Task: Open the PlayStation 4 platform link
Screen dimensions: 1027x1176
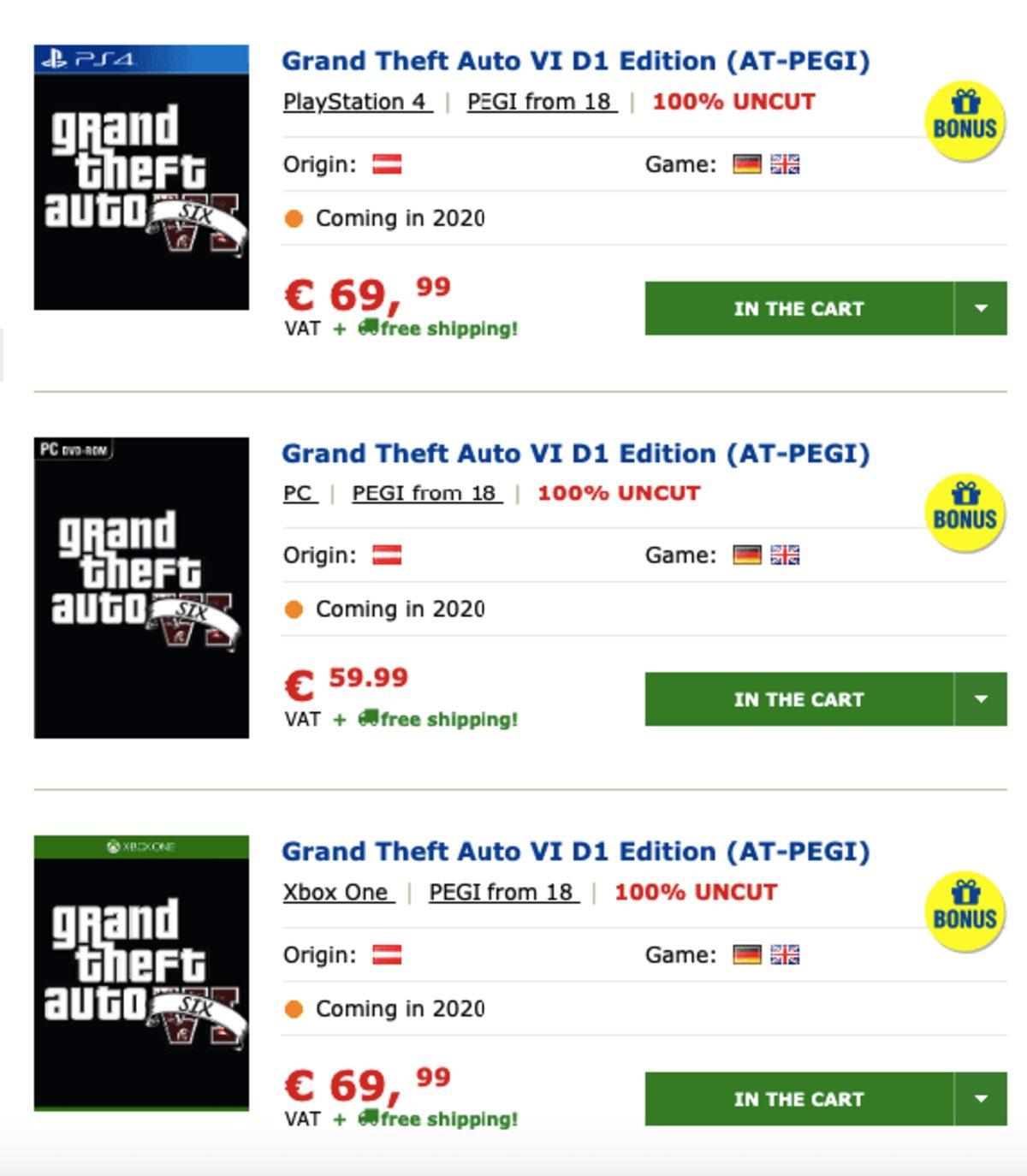Action: pos(355,102)
